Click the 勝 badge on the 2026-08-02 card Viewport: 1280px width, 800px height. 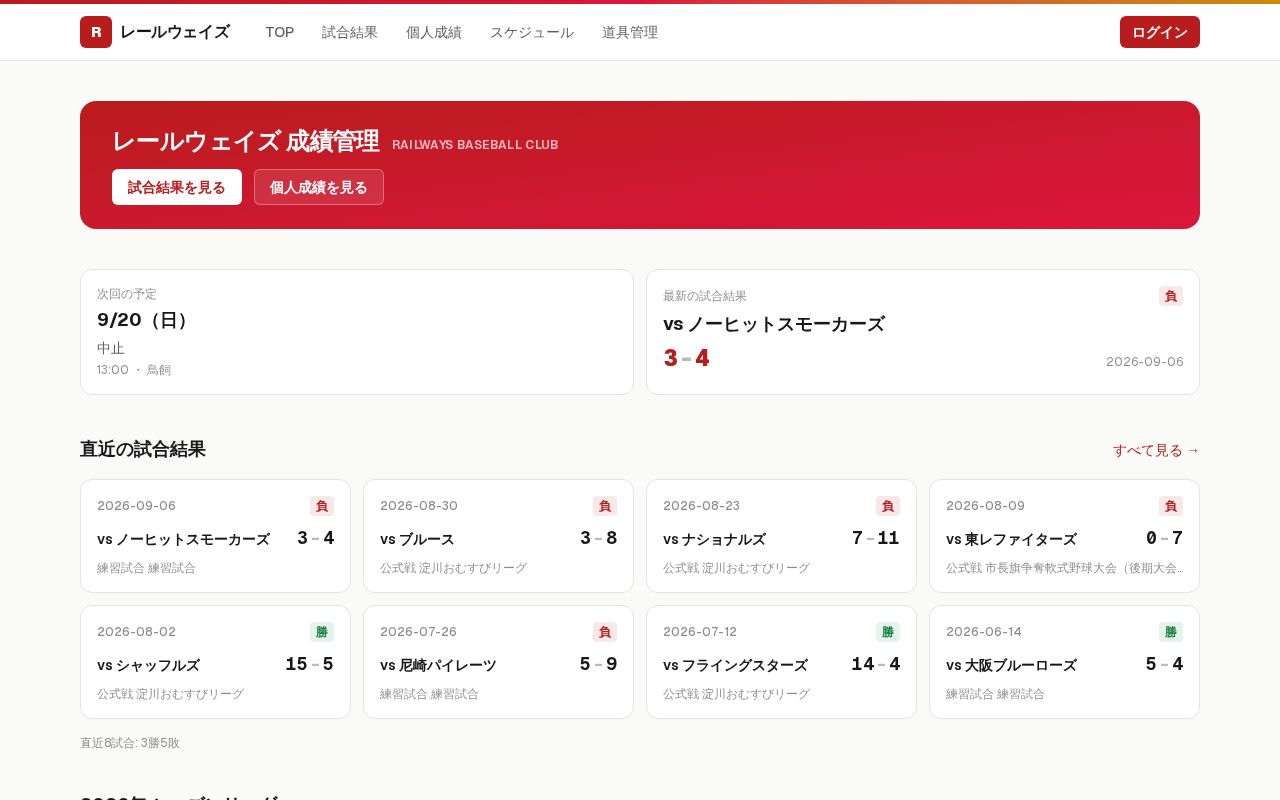coord(322,632)
